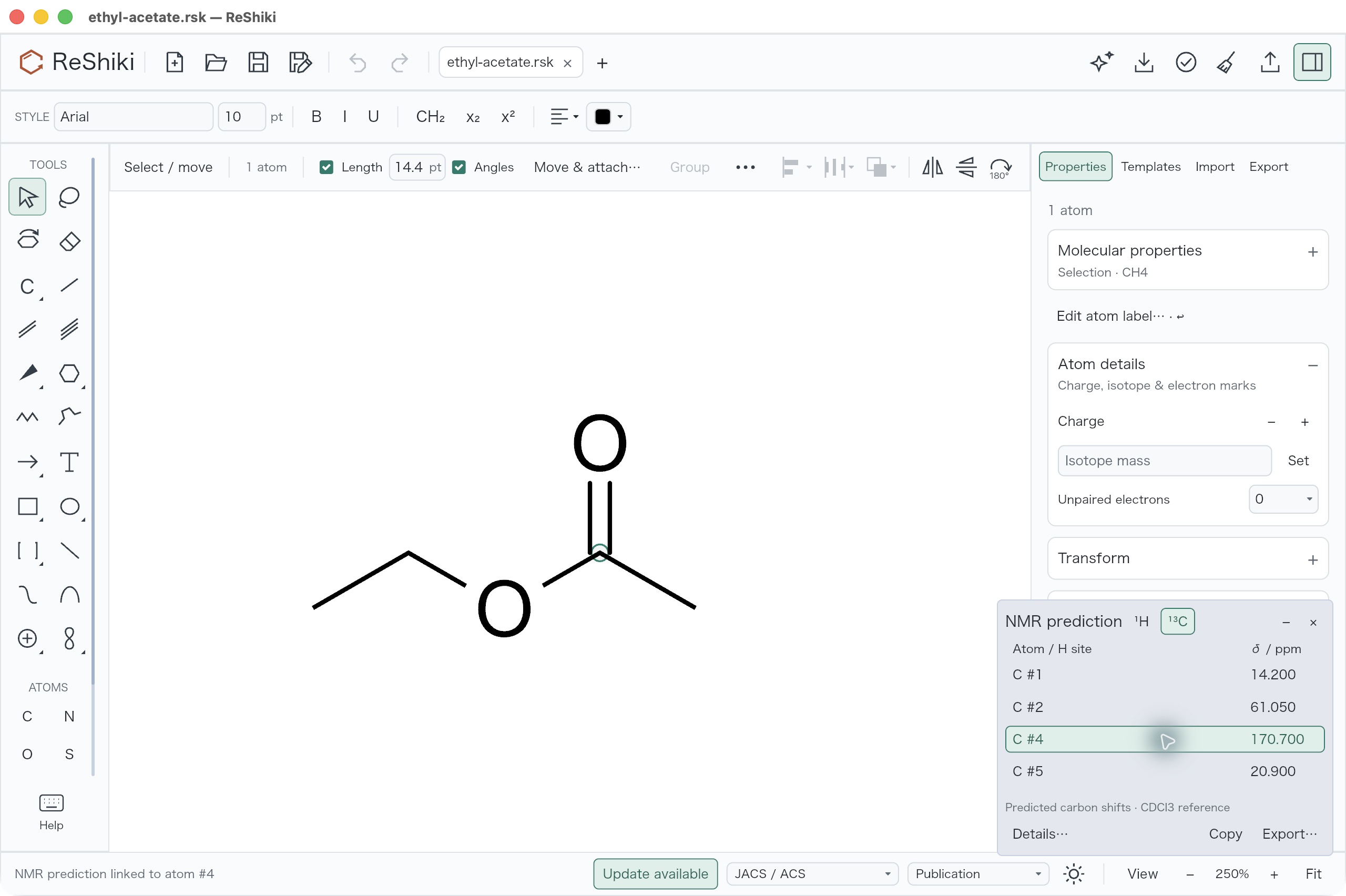Click the Update available button
The width and height of the screenshot is (1346, 896).
pos(655,874)
